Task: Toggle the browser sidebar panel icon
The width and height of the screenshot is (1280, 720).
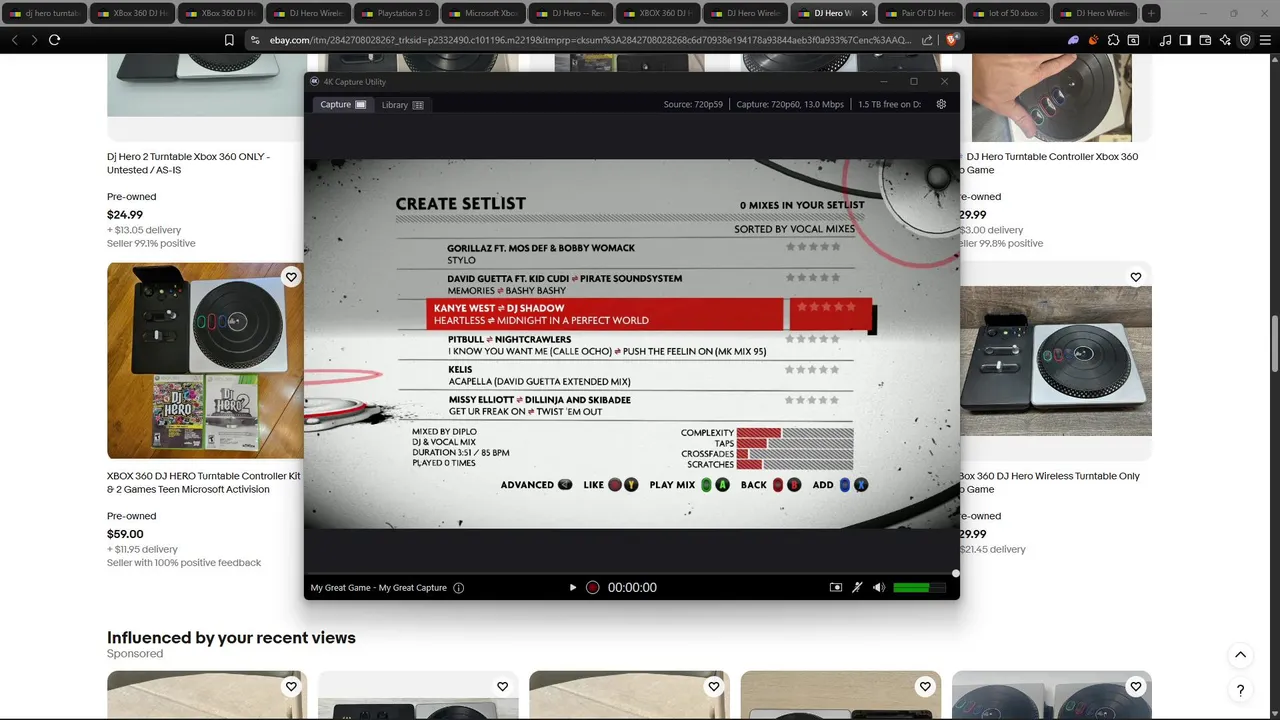Action: pyautogui.click(x=1185, y=40)
